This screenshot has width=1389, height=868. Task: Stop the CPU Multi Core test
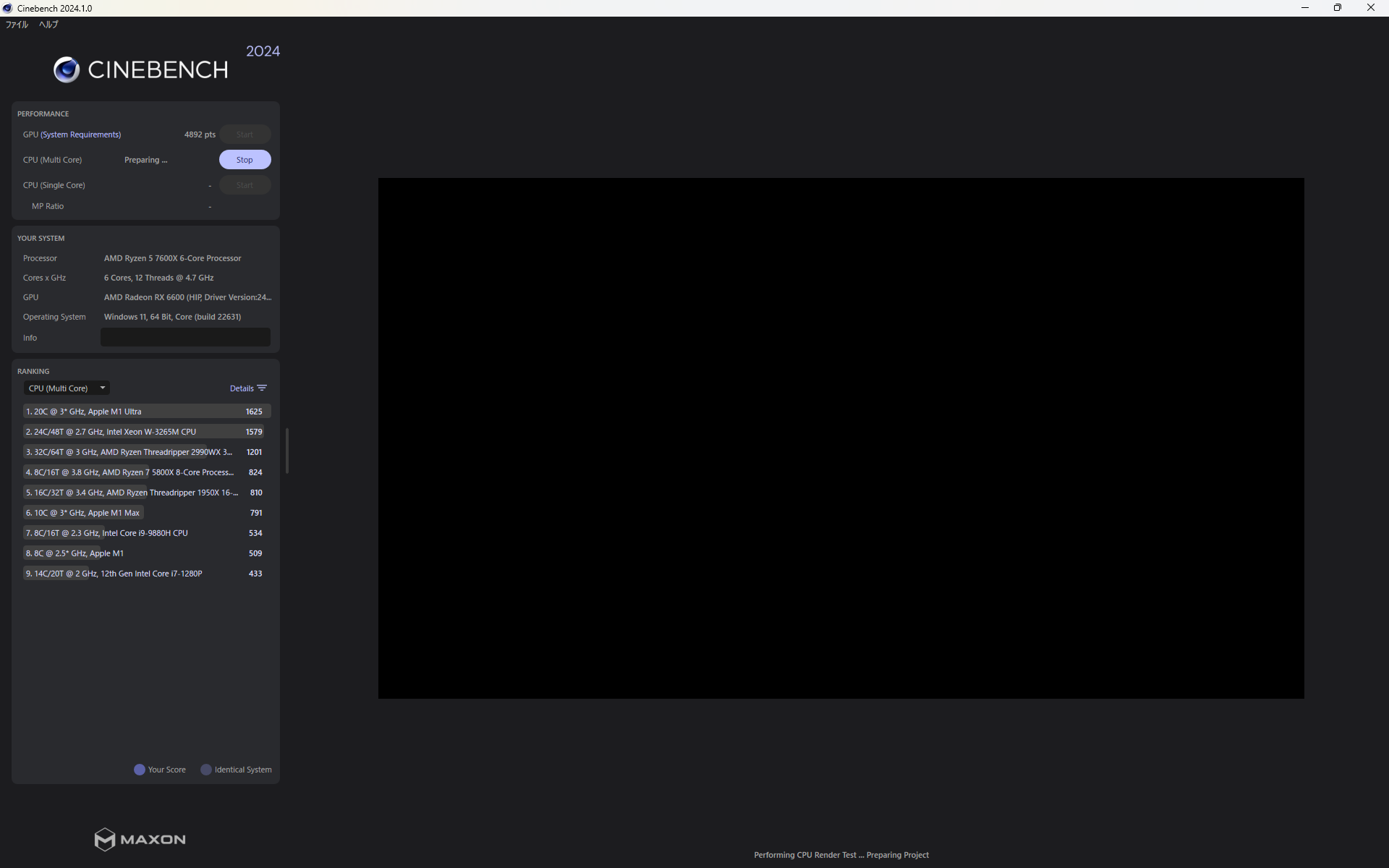(245, 160)
